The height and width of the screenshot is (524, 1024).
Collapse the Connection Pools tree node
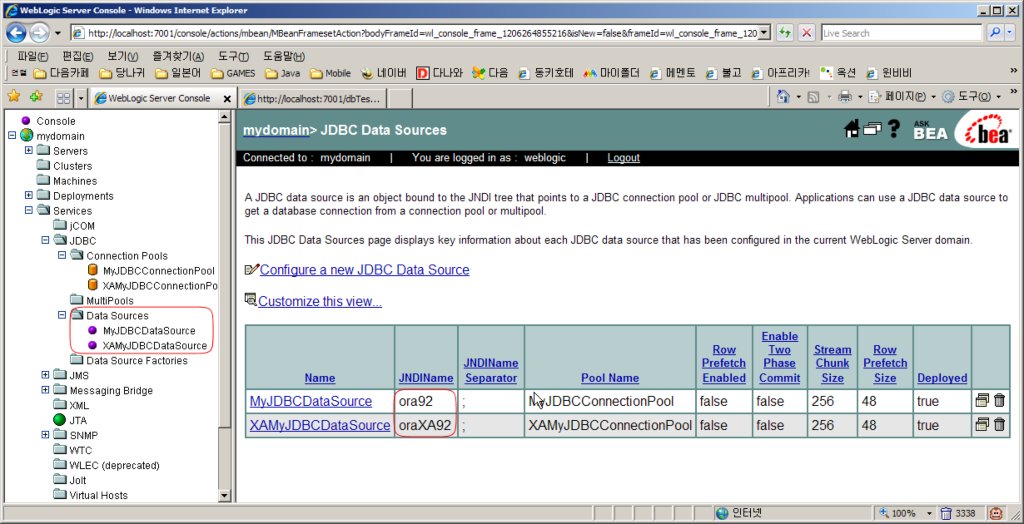point(62,255)
